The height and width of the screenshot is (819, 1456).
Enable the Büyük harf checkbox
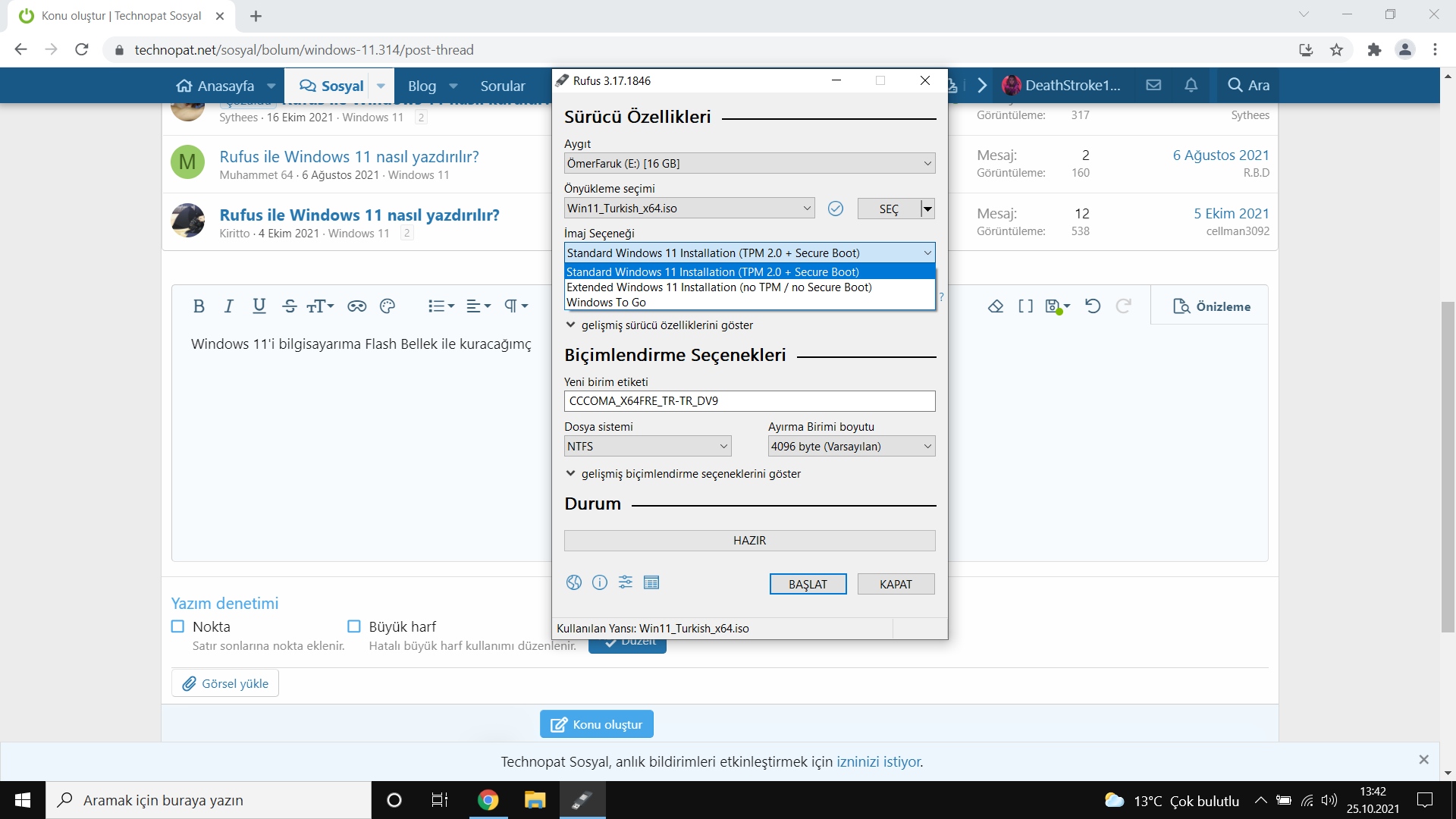pos(354,626)
